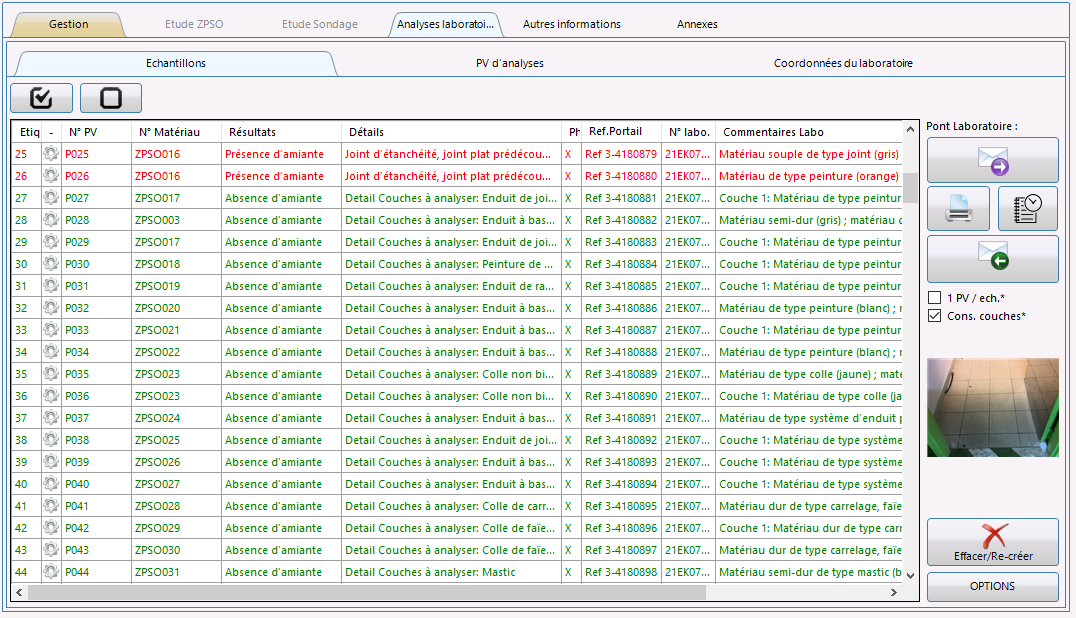Screen dimensions: 1076x618
Task: Uncheck the Cons. couches checkbox
Action: click(x=934, y=316)
